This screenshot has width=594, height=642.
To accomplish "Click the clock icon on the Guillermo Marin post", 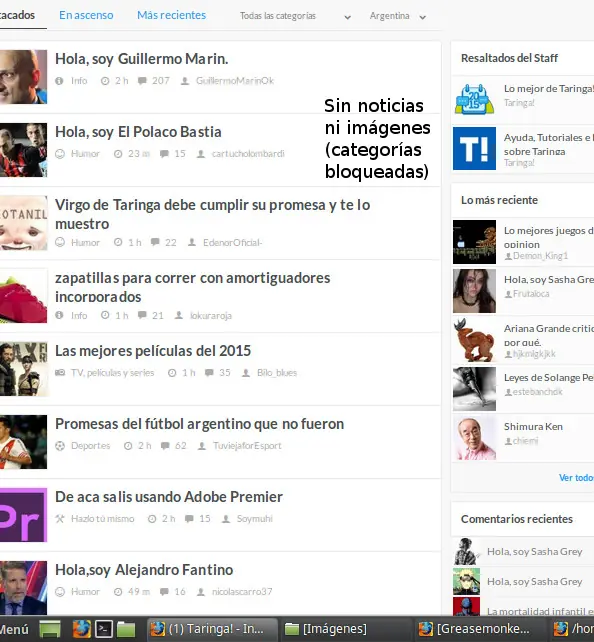I will click(105, 81).
